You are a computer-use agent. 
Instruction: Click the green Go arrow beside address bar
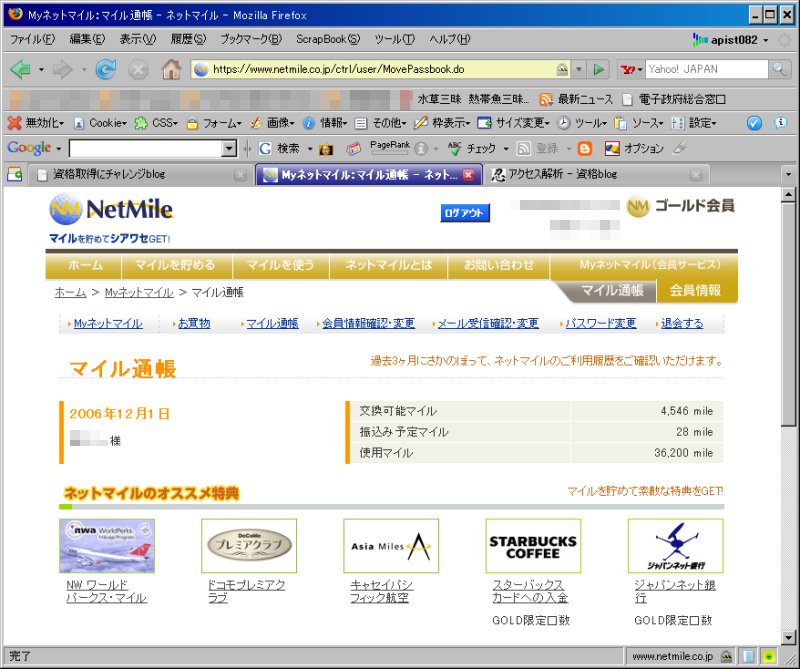pos(598,69)
